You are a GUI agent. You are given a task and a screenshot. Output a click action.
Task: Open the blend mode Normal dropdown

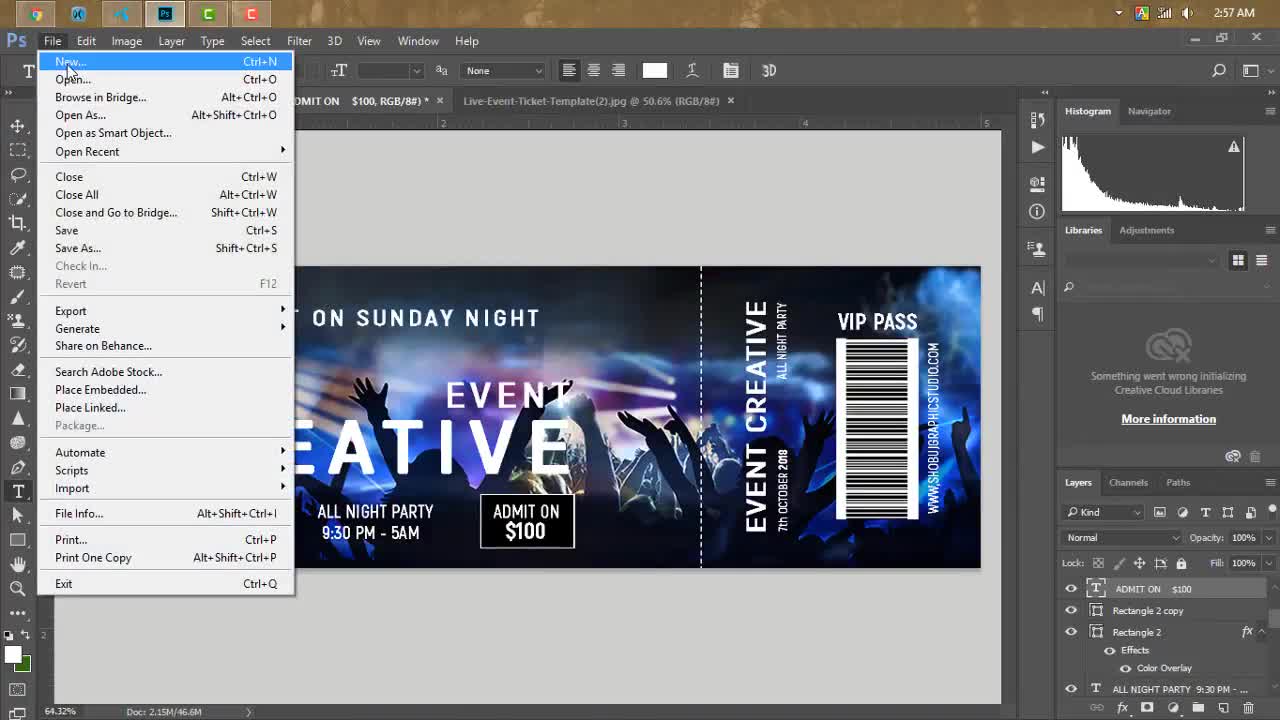coord(1123,538)
